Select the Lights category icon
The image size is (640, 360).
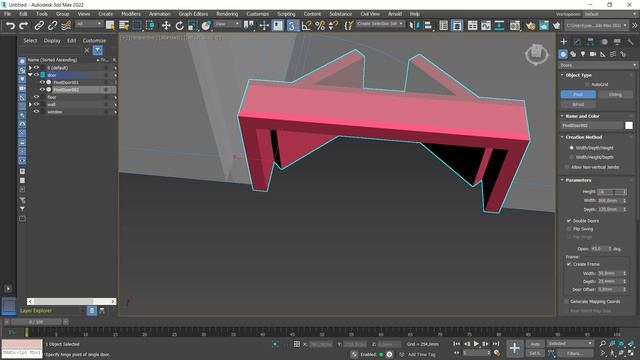(583, 54)
